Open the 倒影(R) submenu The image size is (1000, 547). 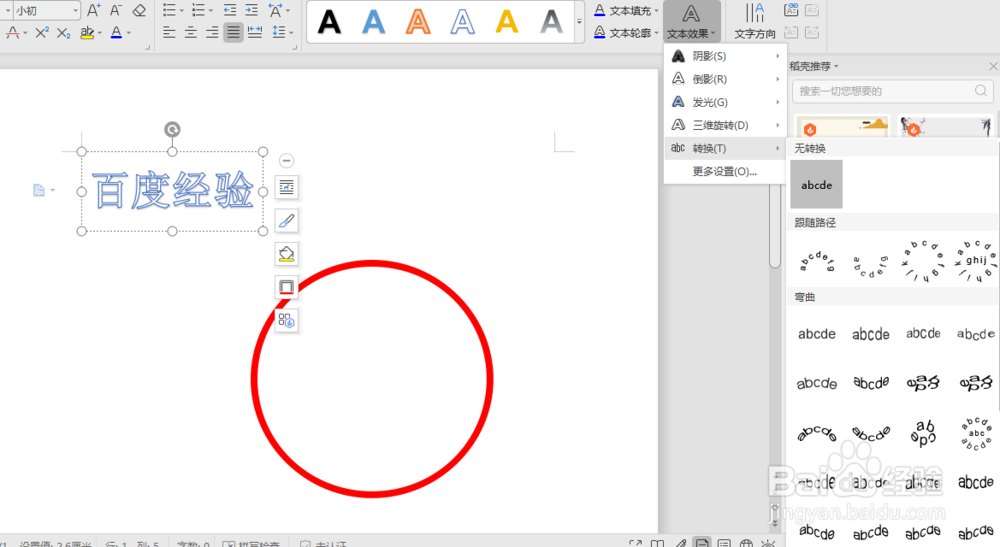[x=725, y=79]
